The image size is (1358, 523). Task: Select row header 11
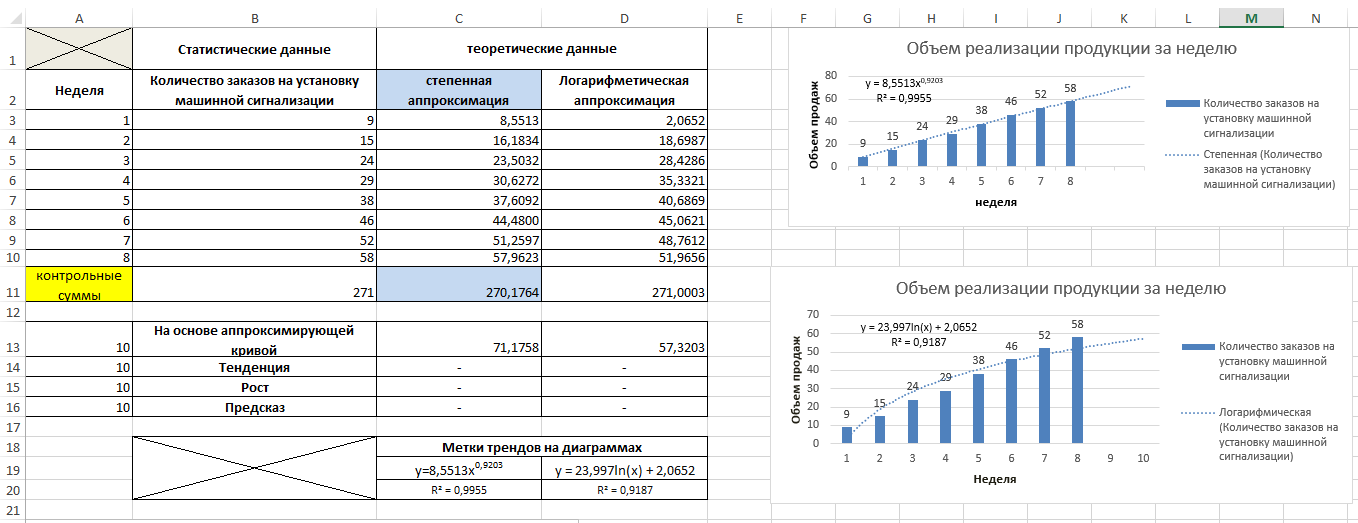[x=12, y=284]
